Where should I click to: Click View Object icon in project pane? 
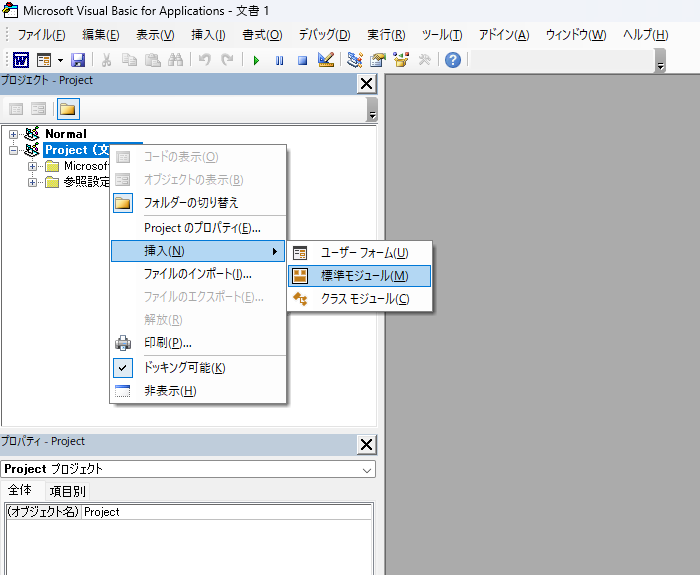tap(38, 108)
